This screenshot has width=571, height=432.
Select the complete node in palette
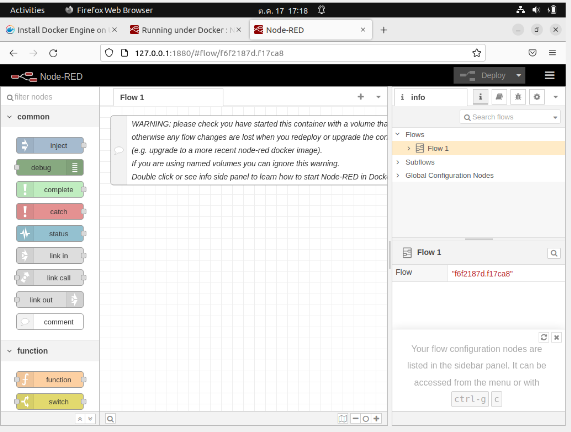(x=50, y=189)
